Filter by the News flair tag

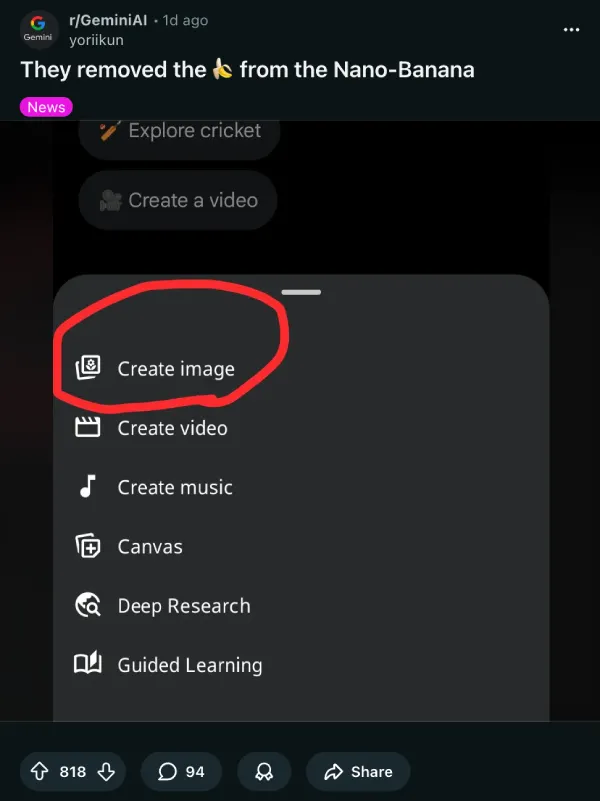pyautogui.click(x=46, y=107)
